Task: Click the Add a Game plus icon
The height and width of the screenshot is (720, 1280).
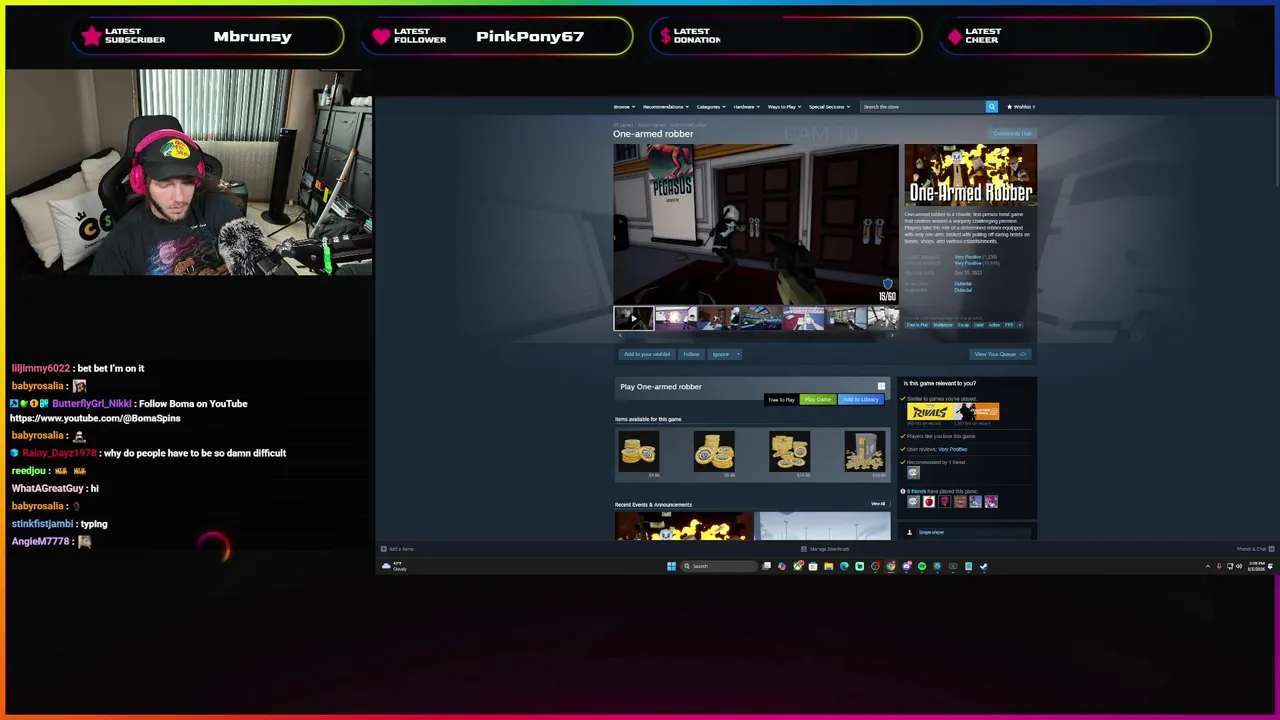Action: point(383,549)
